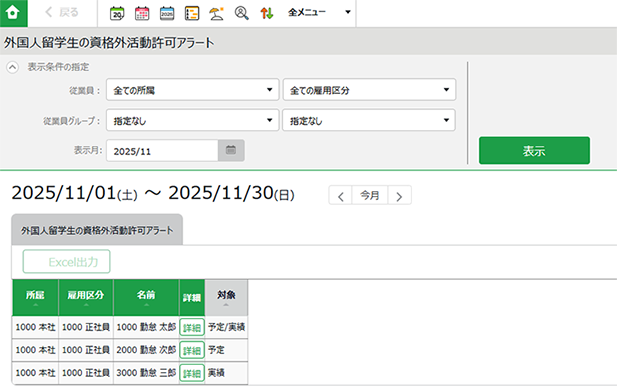The image size is (617, 389).
Task: Open the red monthly calendar icon
Action: (142, 13)
